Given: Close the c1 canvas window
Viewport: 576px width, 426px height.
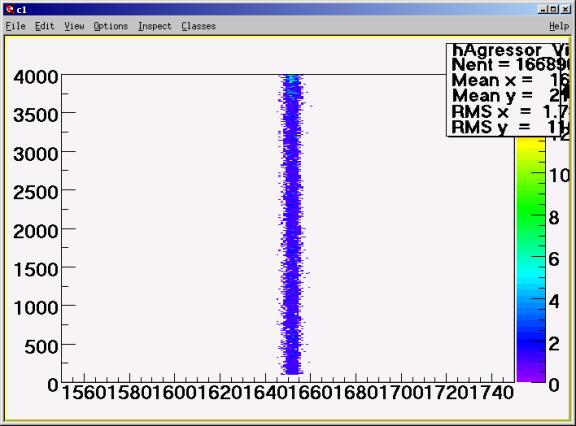Looking at the screenshot, I should click(566, 10).
